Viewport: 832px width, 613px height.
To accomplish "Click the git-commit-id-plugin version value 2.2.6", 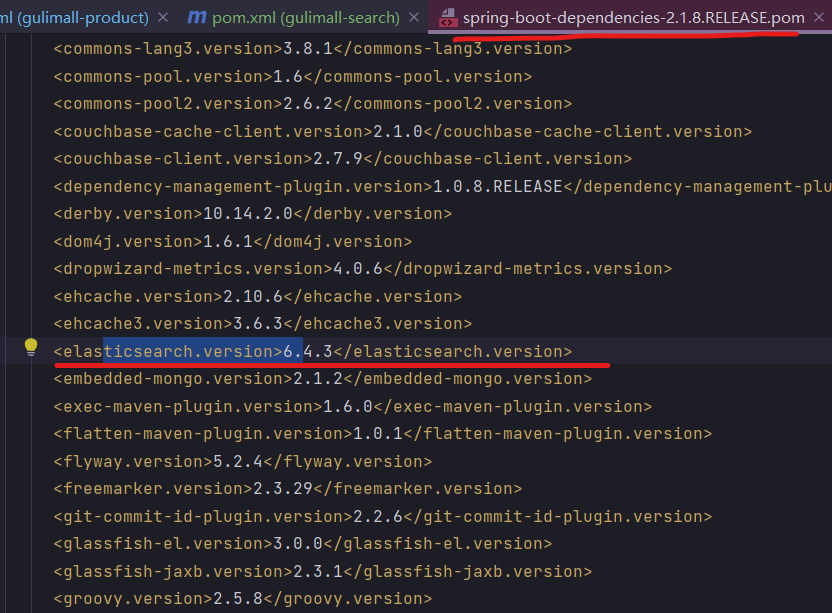I will tap(378, 516).
